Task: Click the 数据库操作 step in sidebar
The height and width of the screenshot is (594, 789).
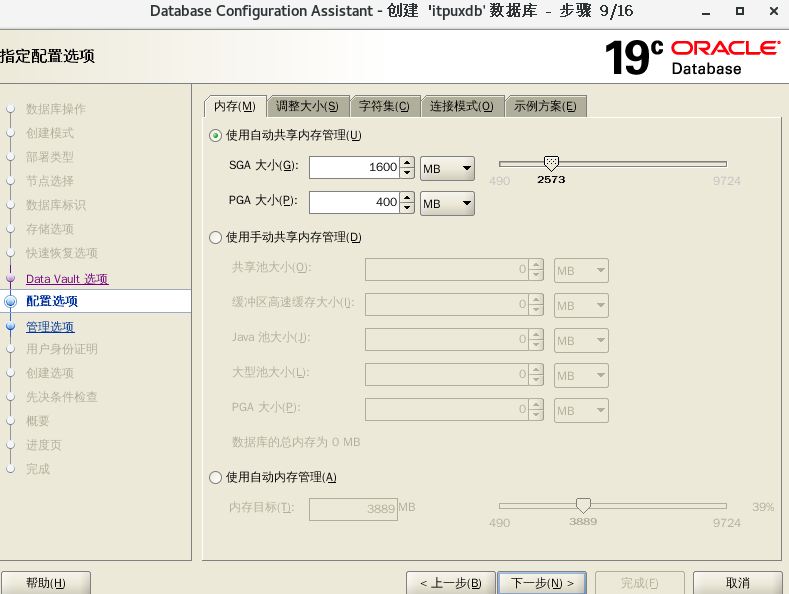Action: (56, 109)
